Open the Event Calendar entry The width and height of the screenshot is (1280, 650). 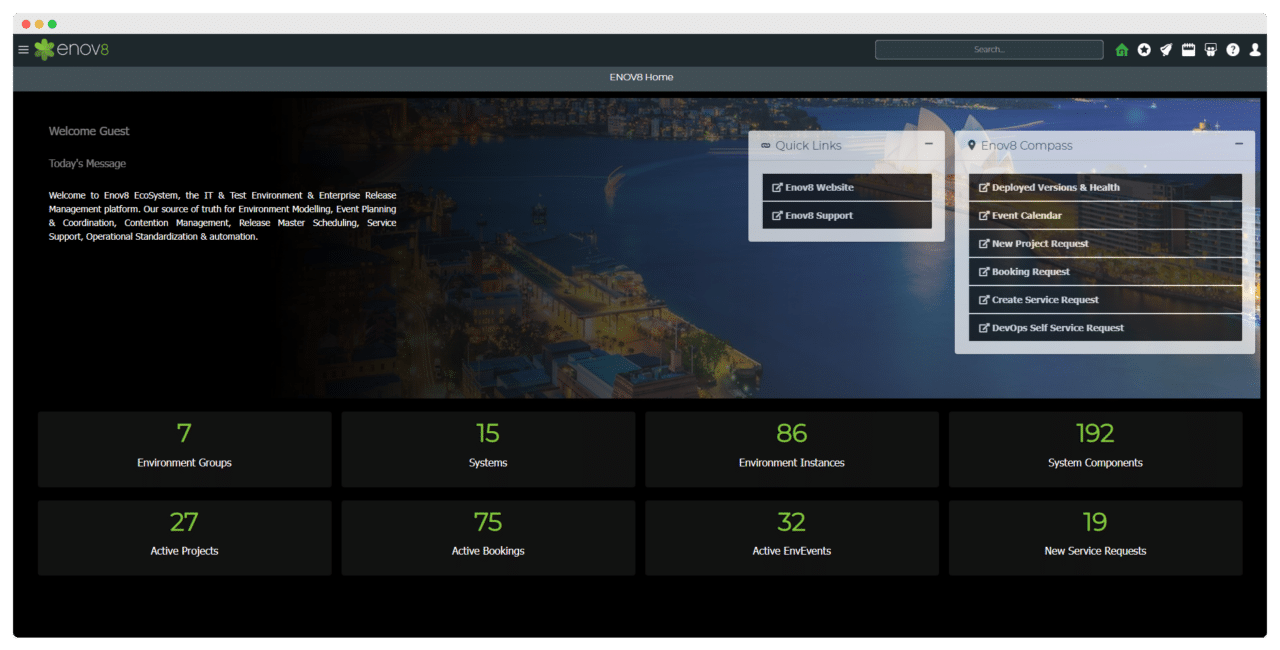coord(1105,215)
